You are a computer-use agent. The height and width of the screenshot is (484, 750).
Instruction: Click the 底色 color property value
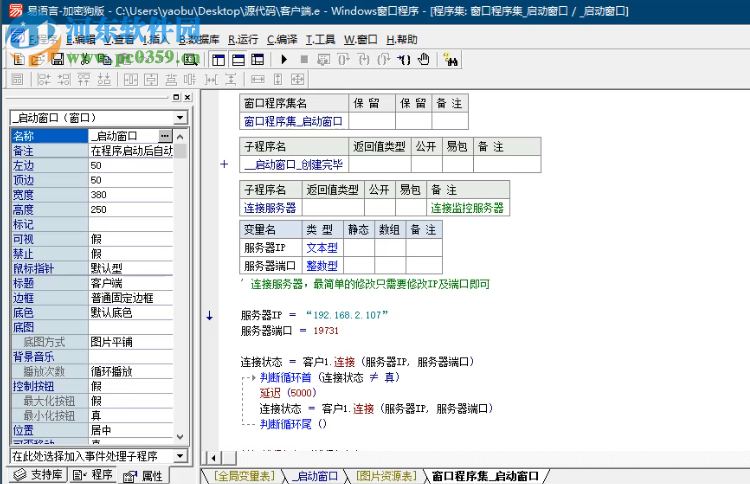tap(130, 312)
